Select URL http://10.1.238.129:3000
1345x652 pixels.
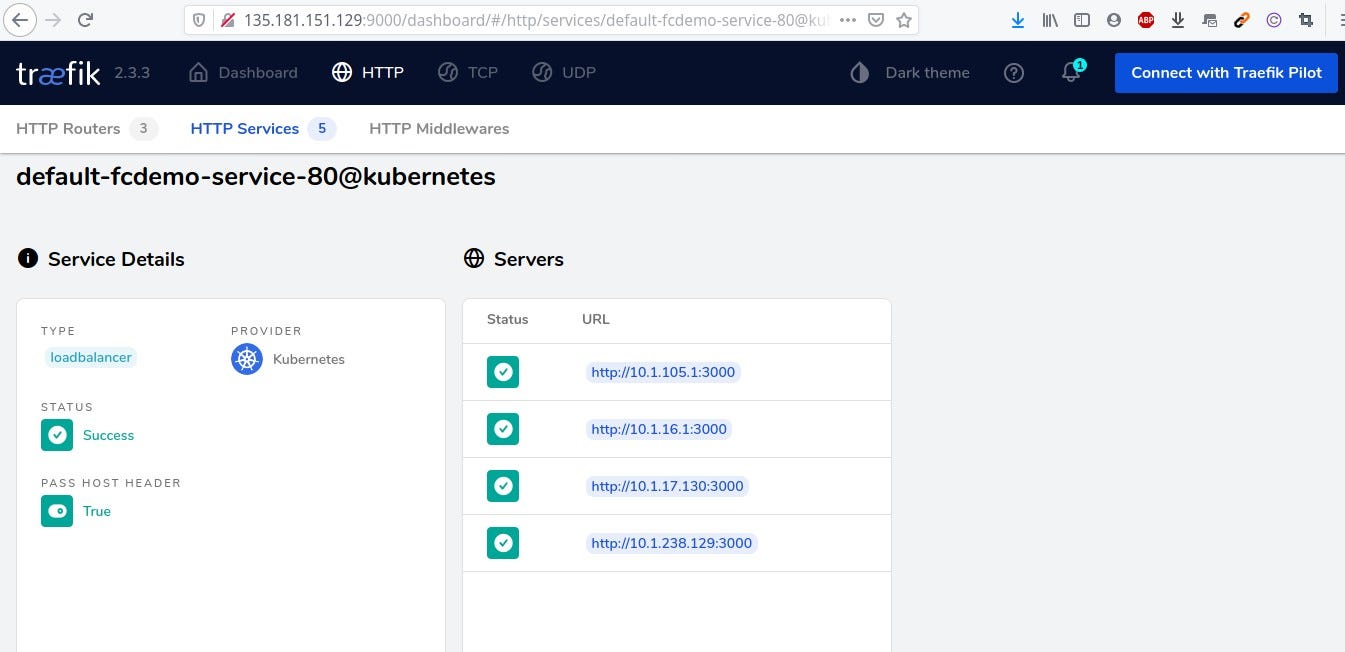pyautogui.click(x=672, y=543)
